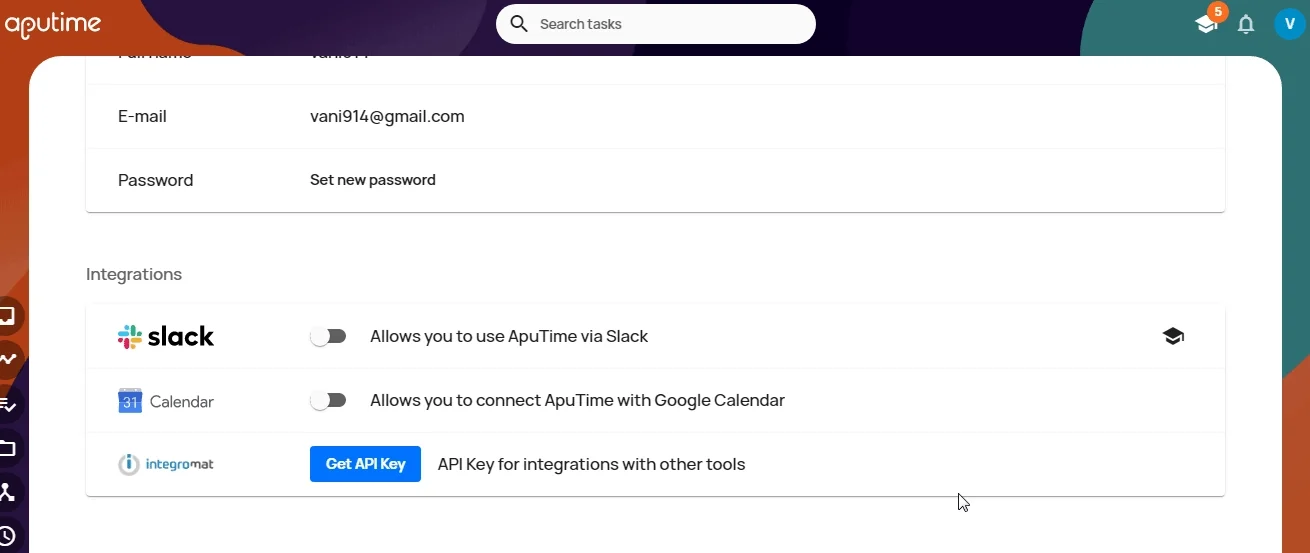Screen dimensions: 1310x553
Task: Click the Google Calendar logo
Action: [166, 401]
